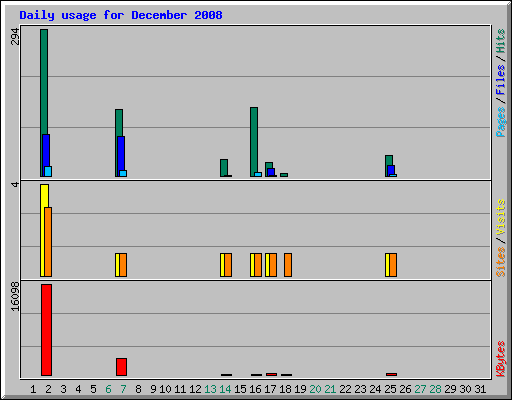Screen dimensions: 512x400
Task: Click the red KBytes bar for day 7
Action: pos(121,367)
